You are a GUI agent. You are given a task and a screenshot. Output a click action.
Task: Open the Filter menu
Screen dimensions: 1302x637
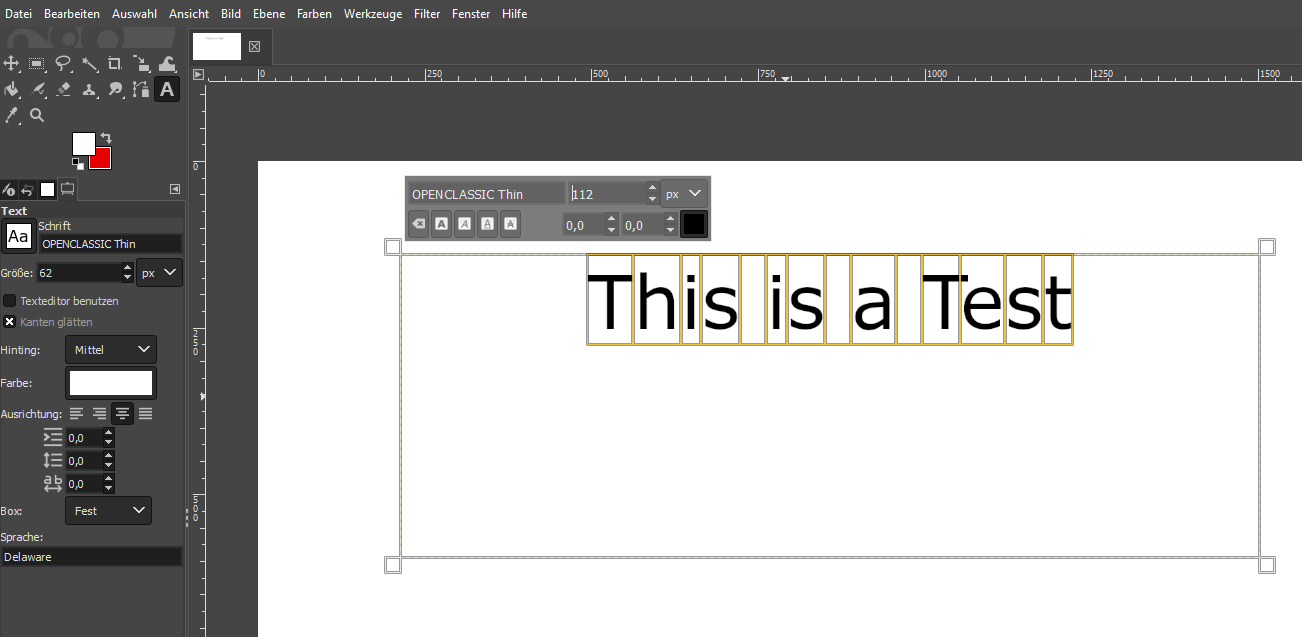[426, 14]
